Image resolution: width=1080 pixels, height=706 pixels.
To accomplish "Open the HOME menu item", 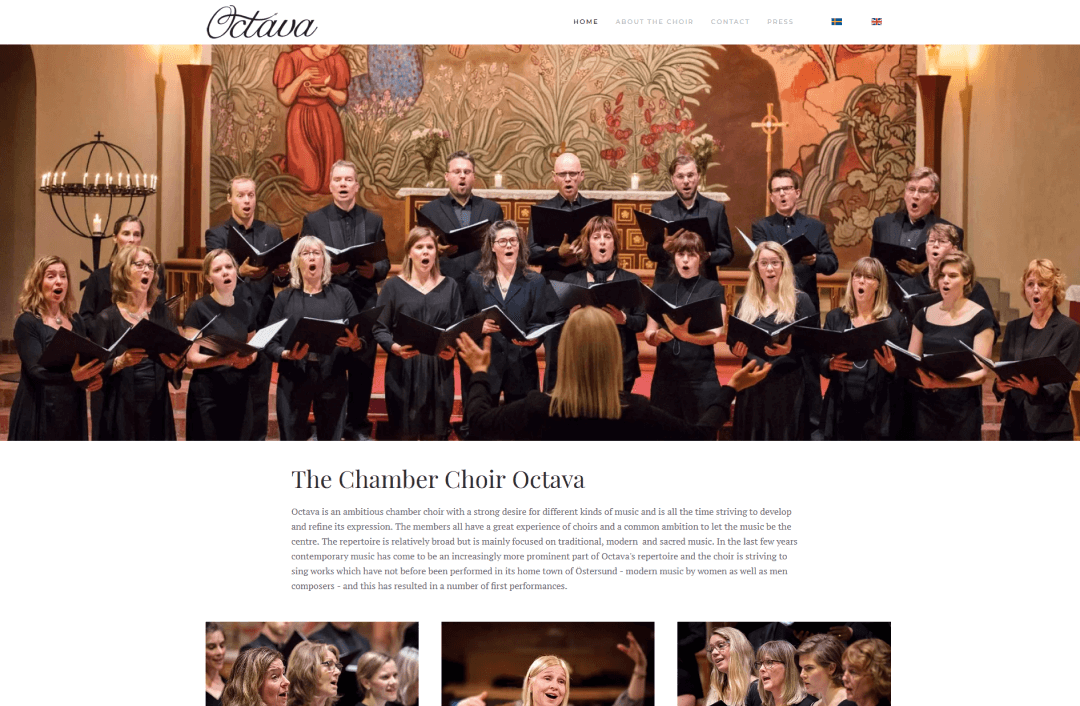I will pos(585,21).
